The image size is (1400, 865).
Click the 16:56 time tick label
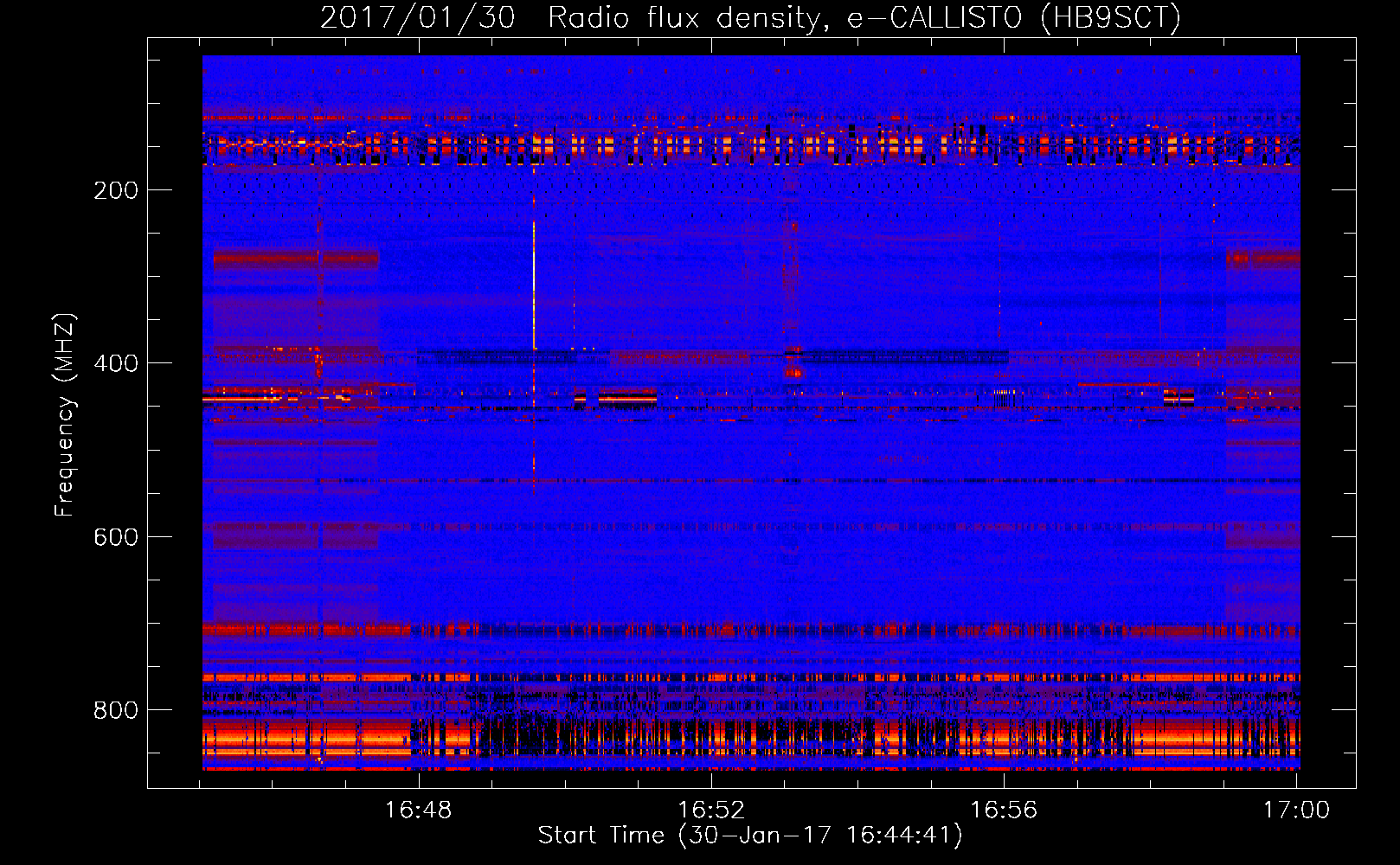pyautogui.click(x=1004, y=810)
